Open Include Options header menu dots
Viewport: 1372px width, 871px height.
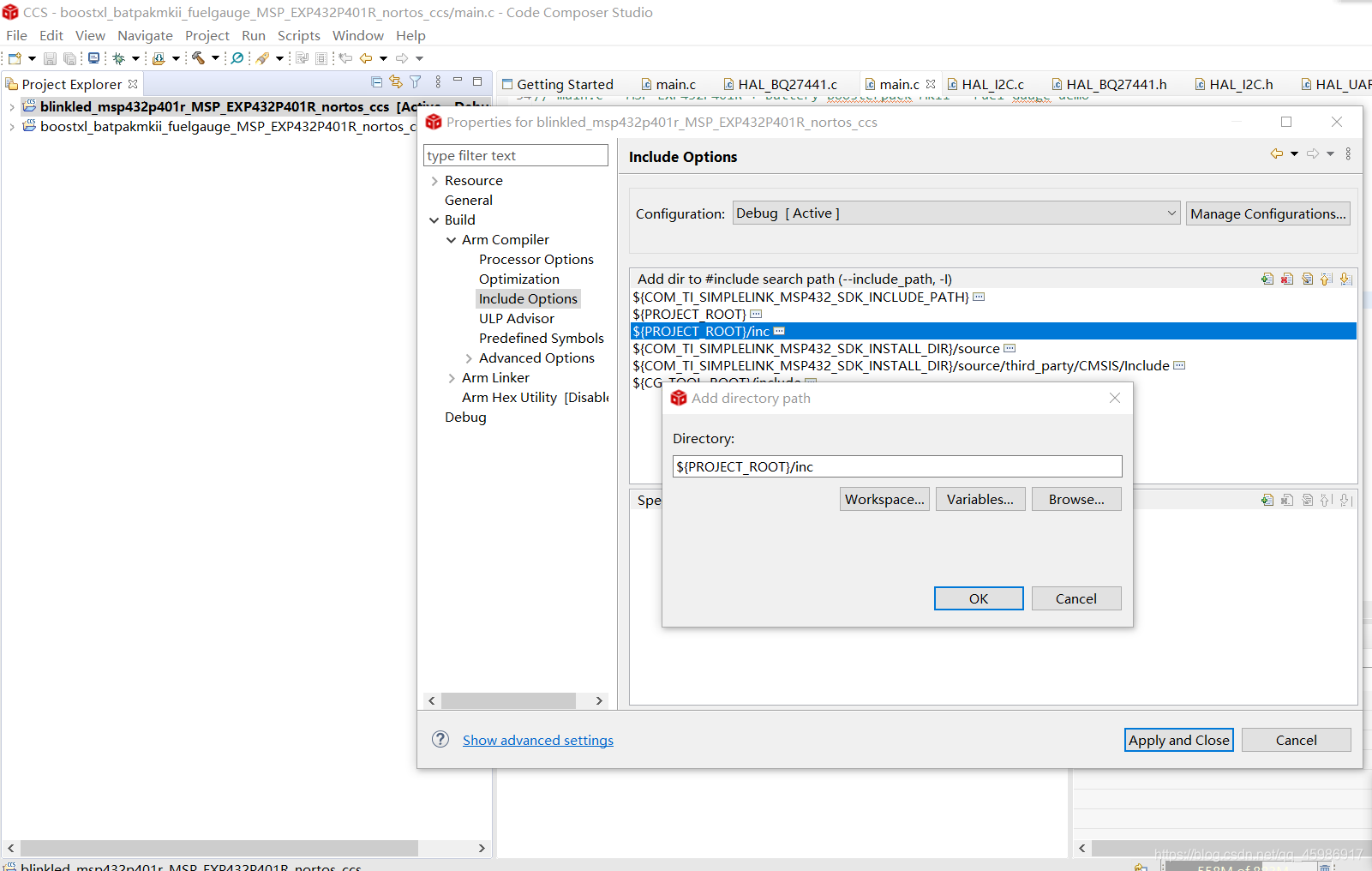pyautogui.click(x=1348, y=153)
